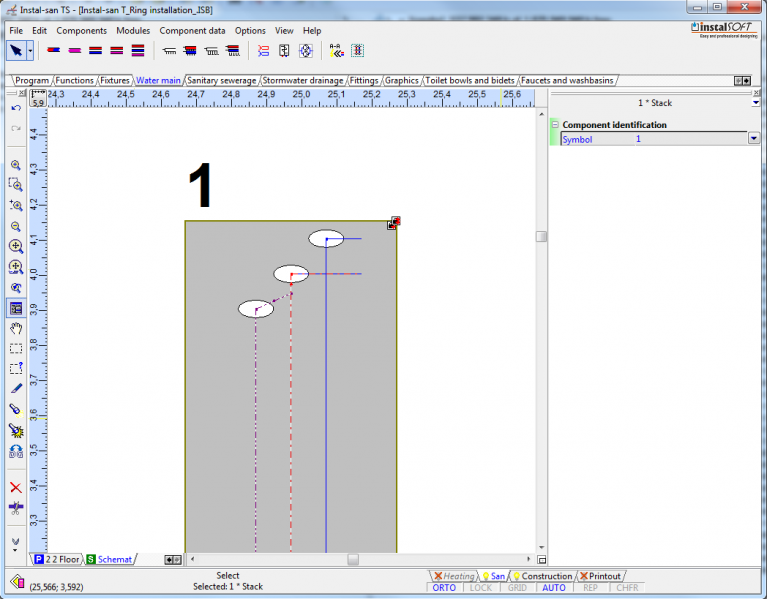This screenshot has height=599, width=767.
Task: Select the arrow pointer tool
Action: pyautogui.click(x=15, y=50)
